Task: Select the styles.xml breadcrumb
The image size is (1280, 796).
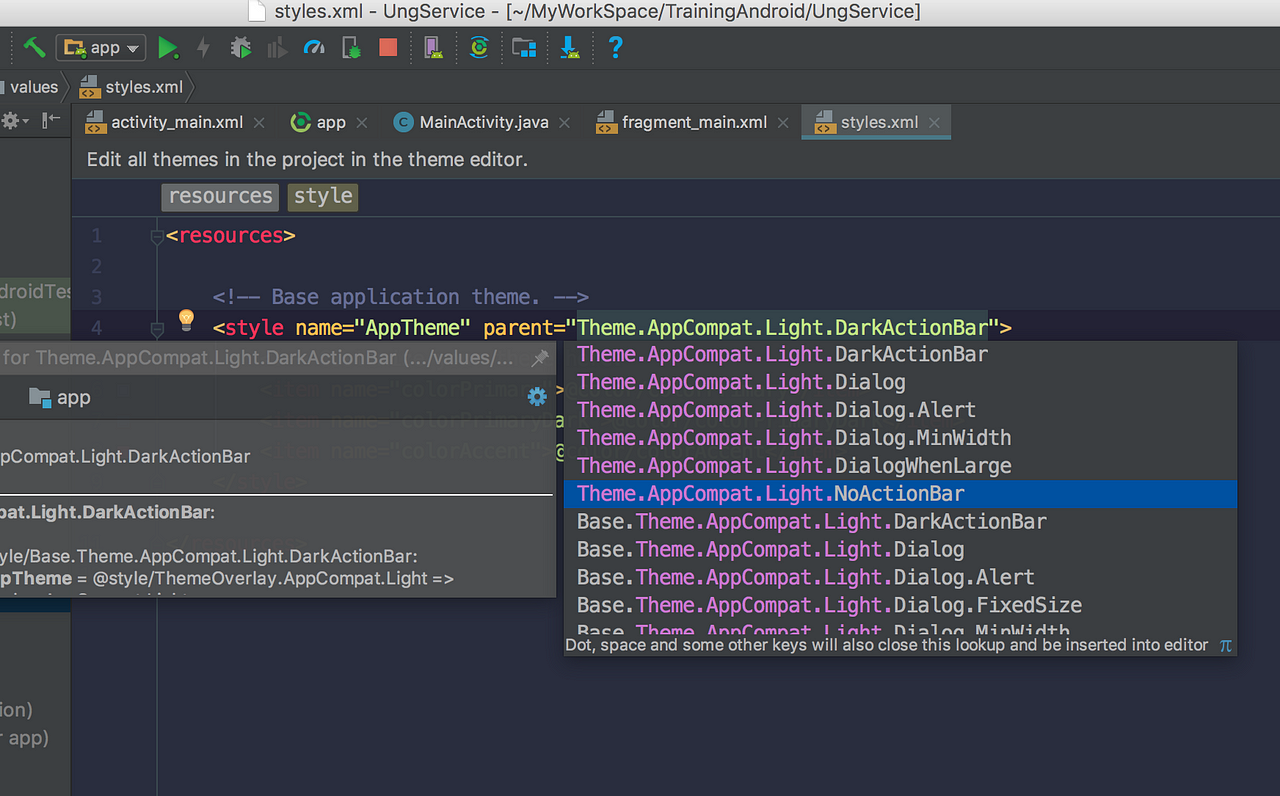Action: [131, 87]
